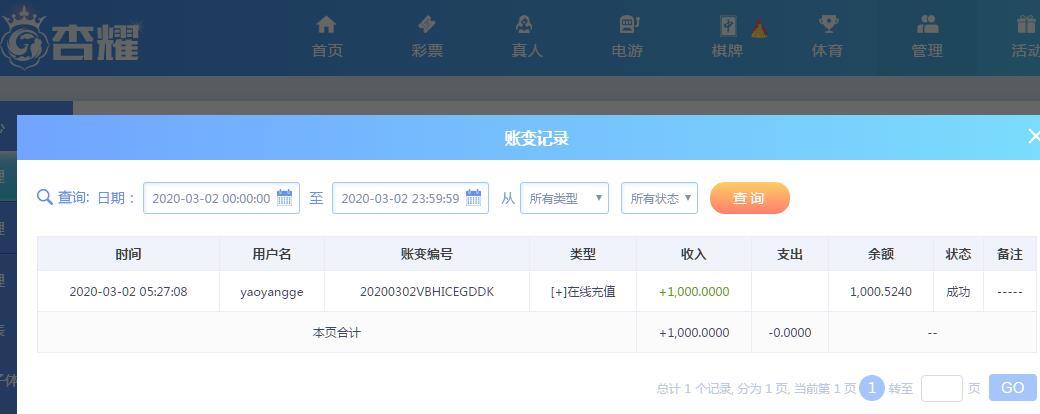Select page 1 in pagination

click(872, 388)
